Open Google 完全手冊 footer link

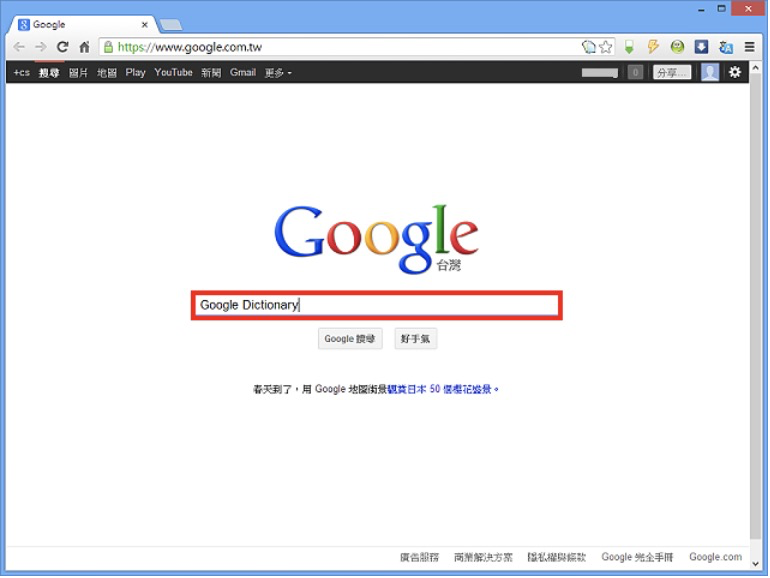(x=637, y=557)
